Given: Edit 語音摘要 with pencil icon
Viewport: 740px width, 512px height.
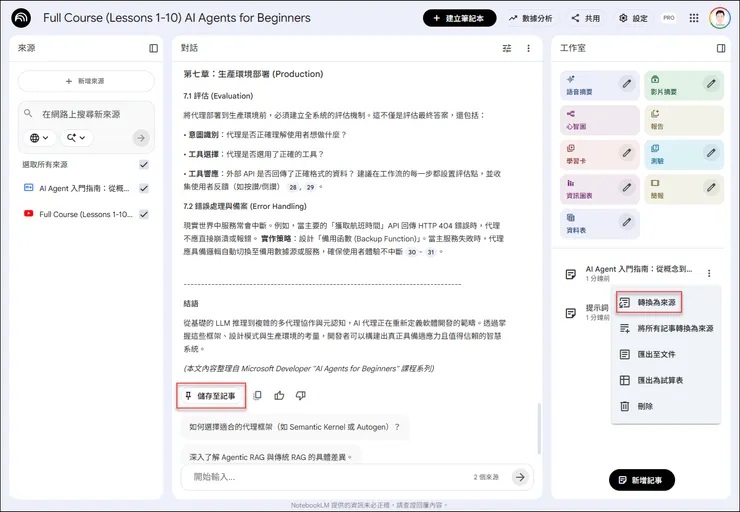Looking at the screenshot, I should pyautogui.click(x=626, y=84).
